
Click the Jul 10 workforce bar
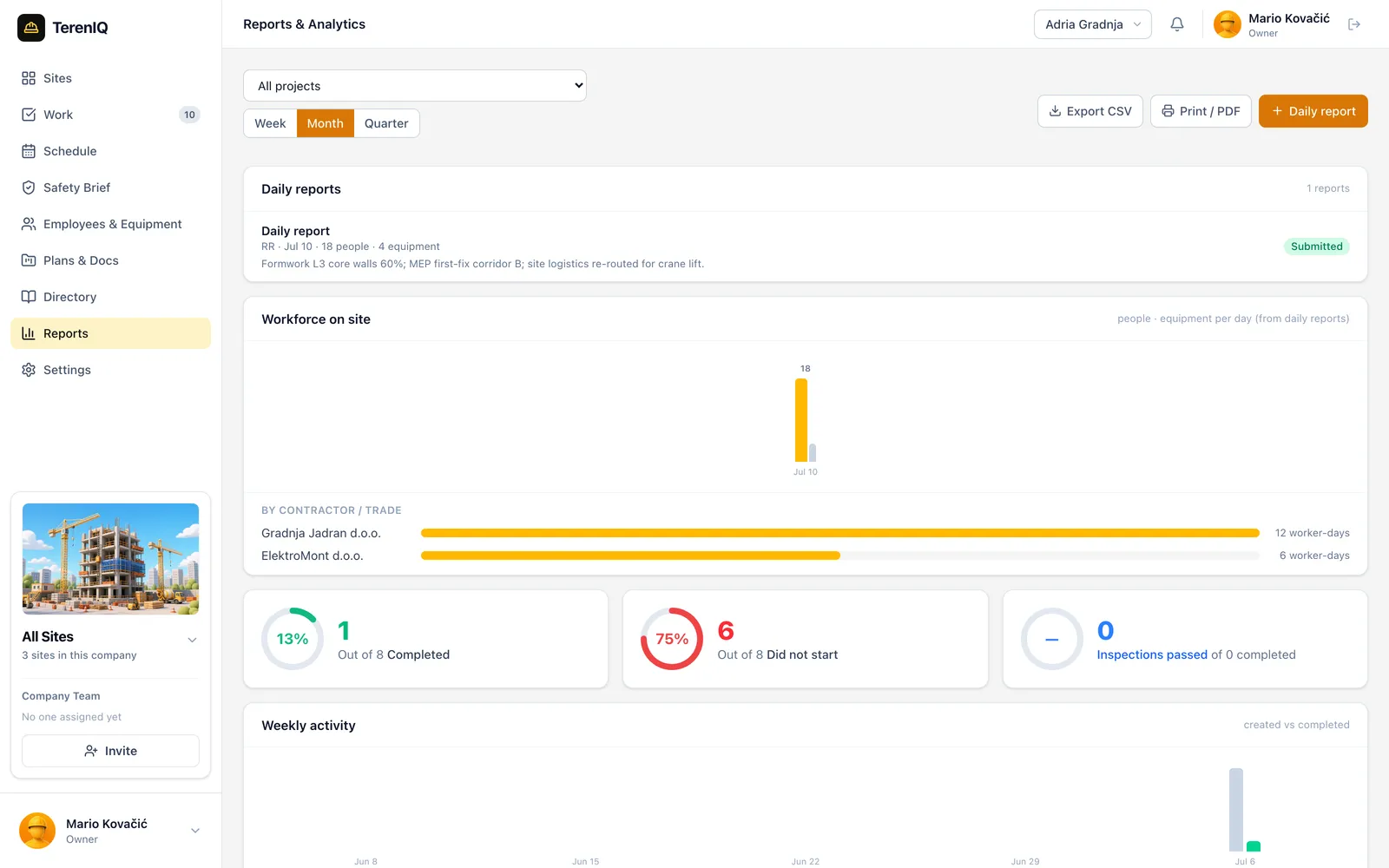[x=801, y=420]
